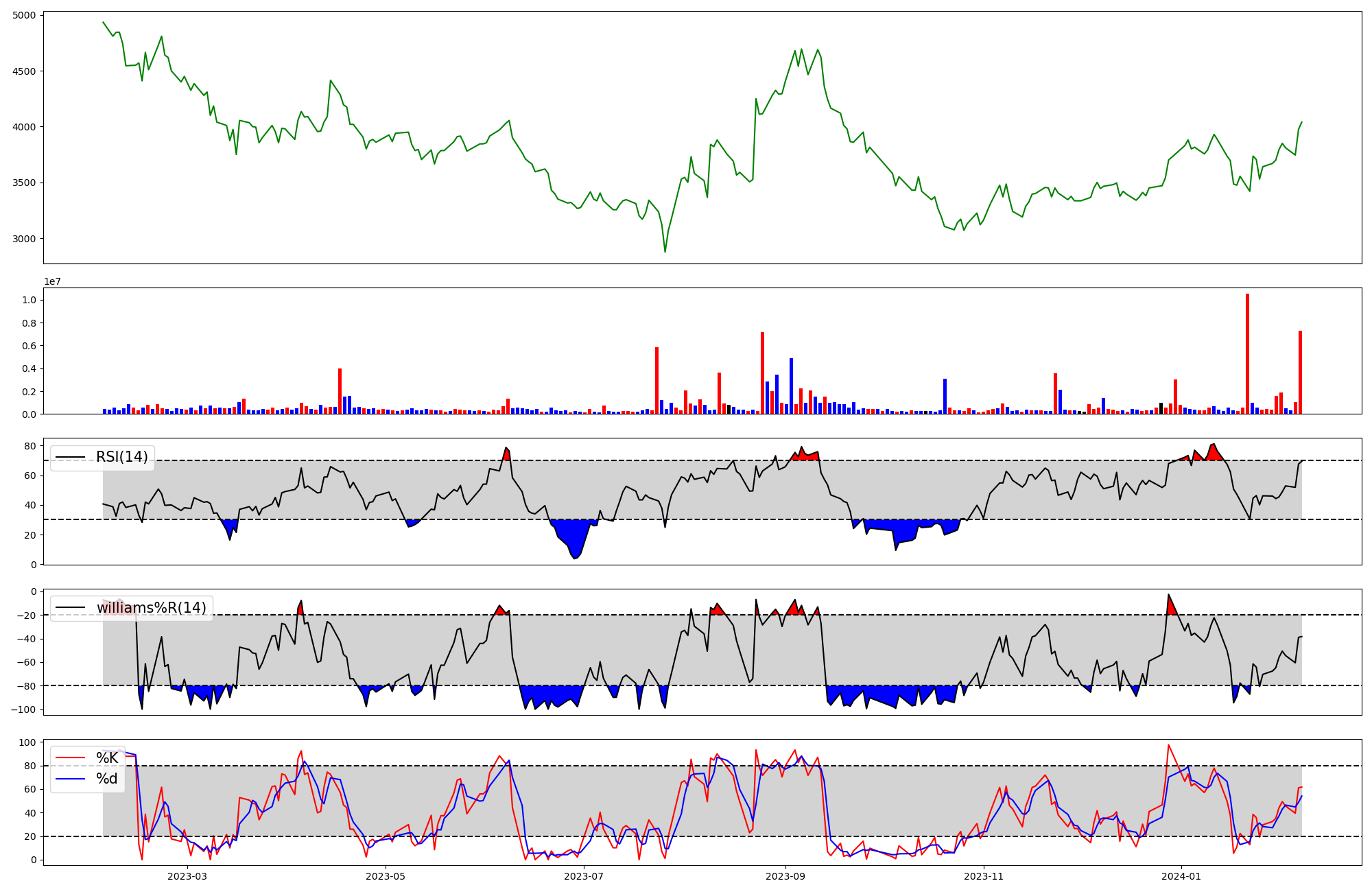Click the RSI(14) legend label
The height and width of the screenshot is (892, 1372).
121,457
